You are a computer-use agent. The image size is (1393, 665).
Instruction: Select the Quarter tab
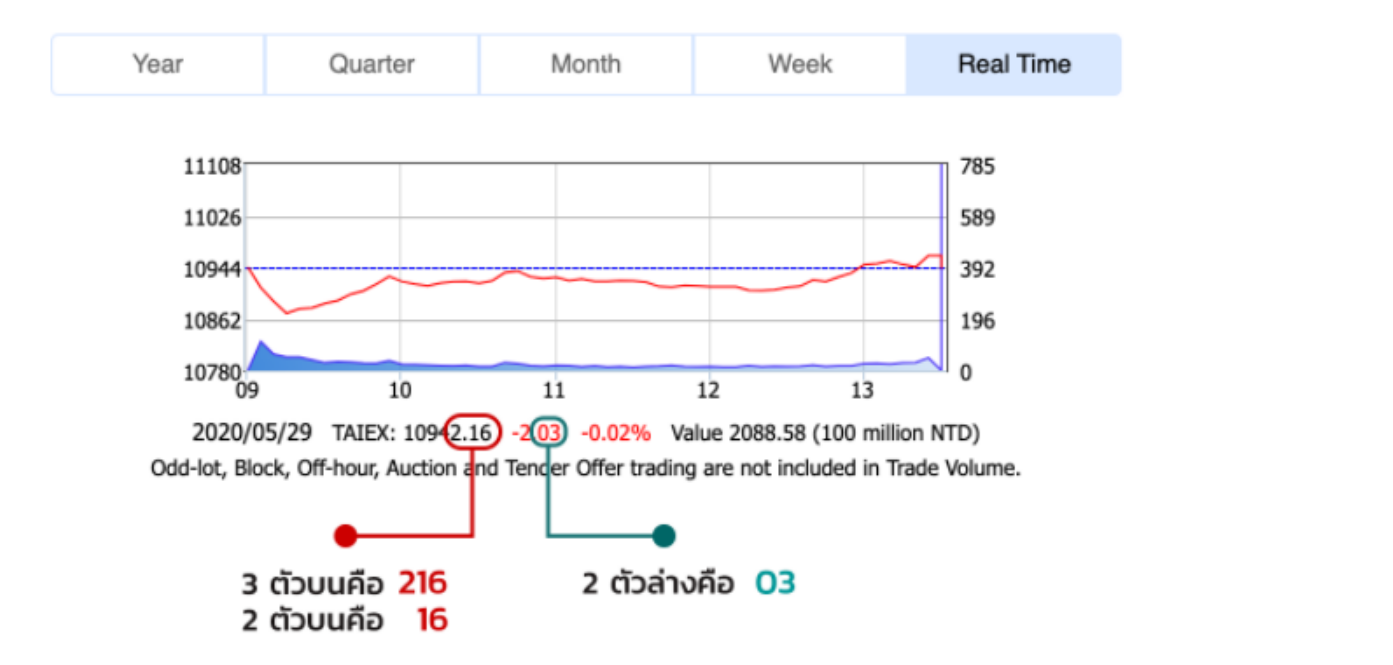click(x=372, y=65)
